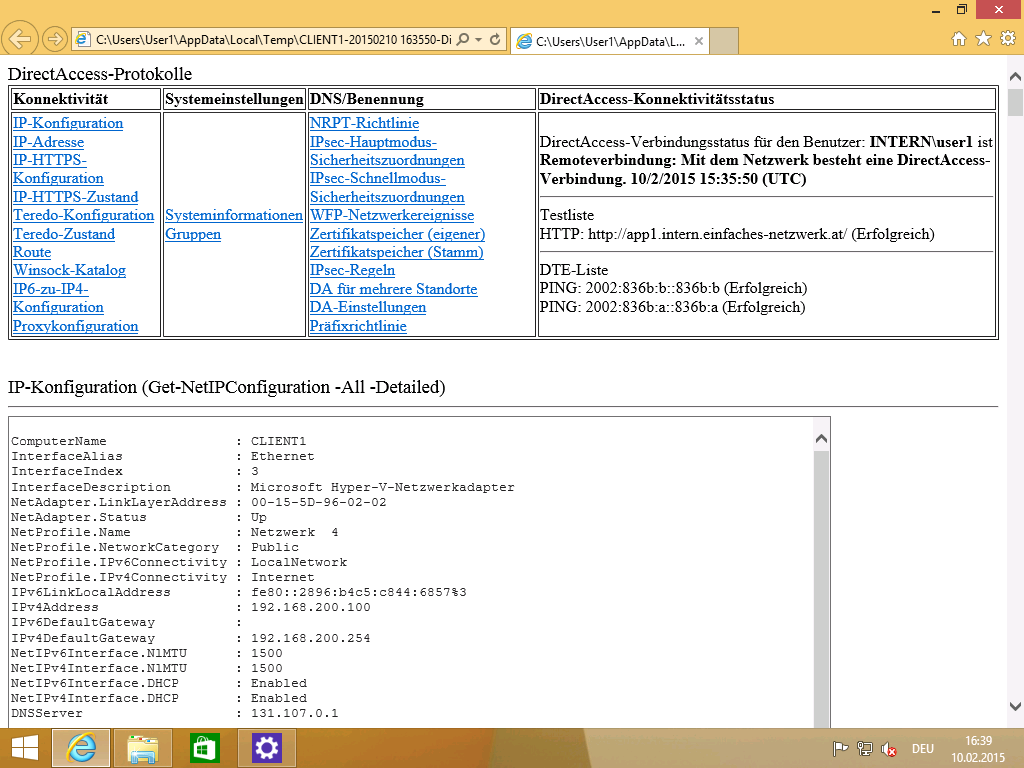Open Internet Explorer from the taskbar
Viewport: 1024px width, 768px height.
point(81,748)
